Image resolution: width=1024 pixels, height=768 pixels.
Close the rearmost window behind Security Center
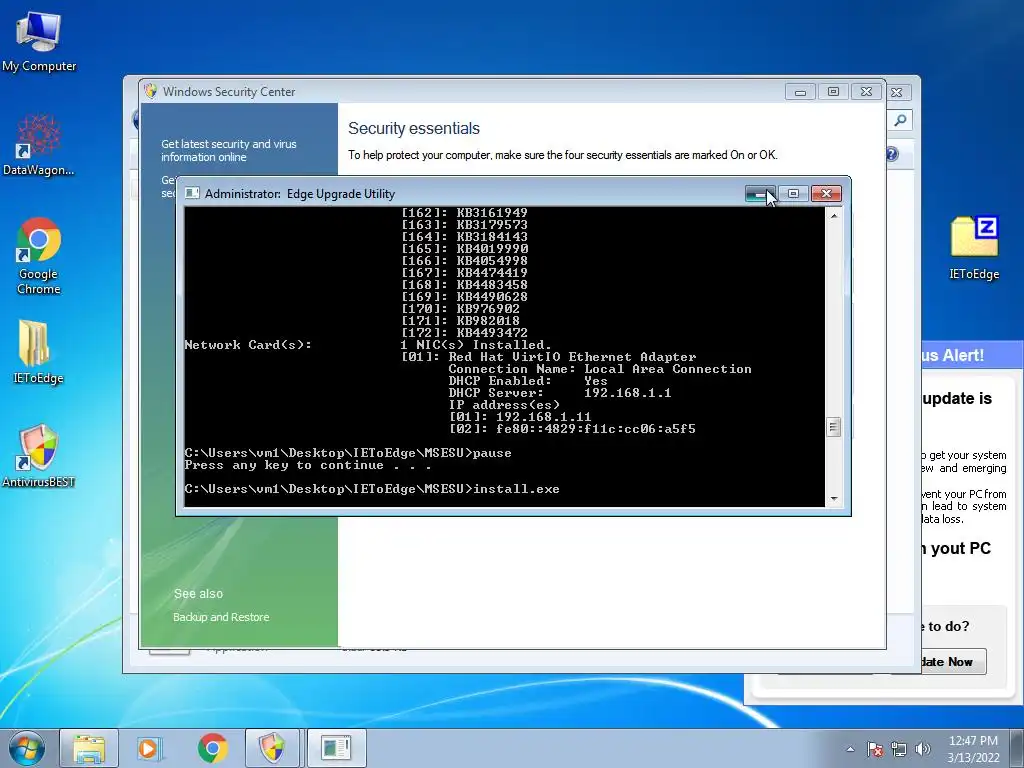click(897, 93)
